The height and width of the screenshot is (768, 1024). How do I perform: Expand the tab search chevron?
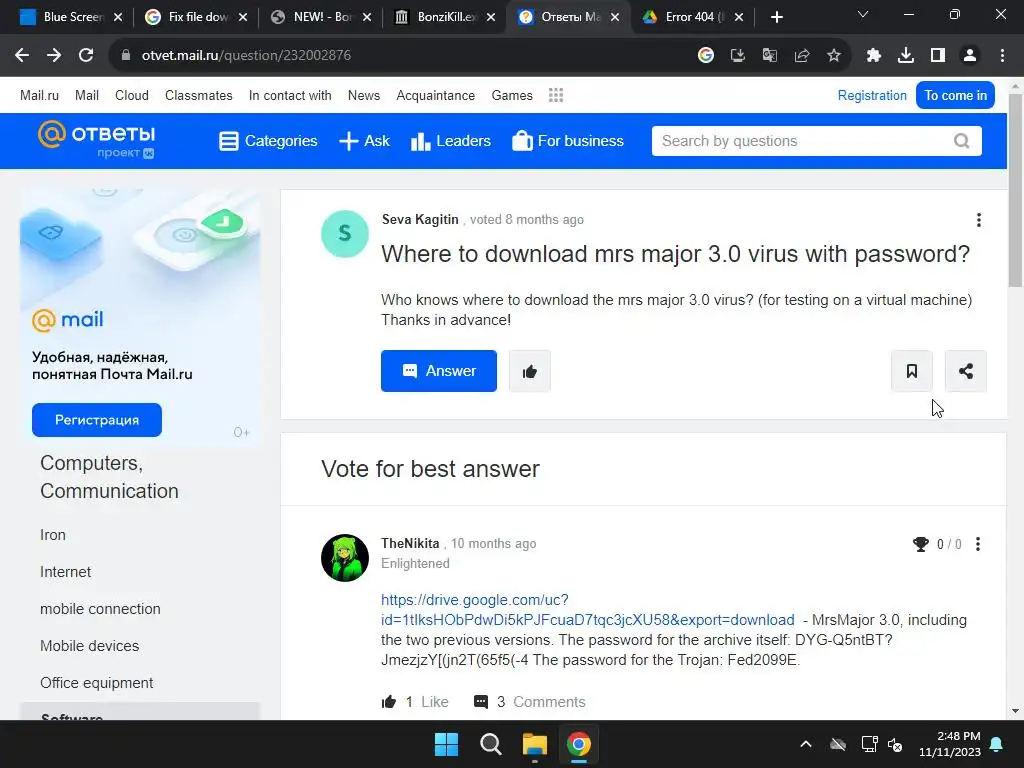pos(863,14)
